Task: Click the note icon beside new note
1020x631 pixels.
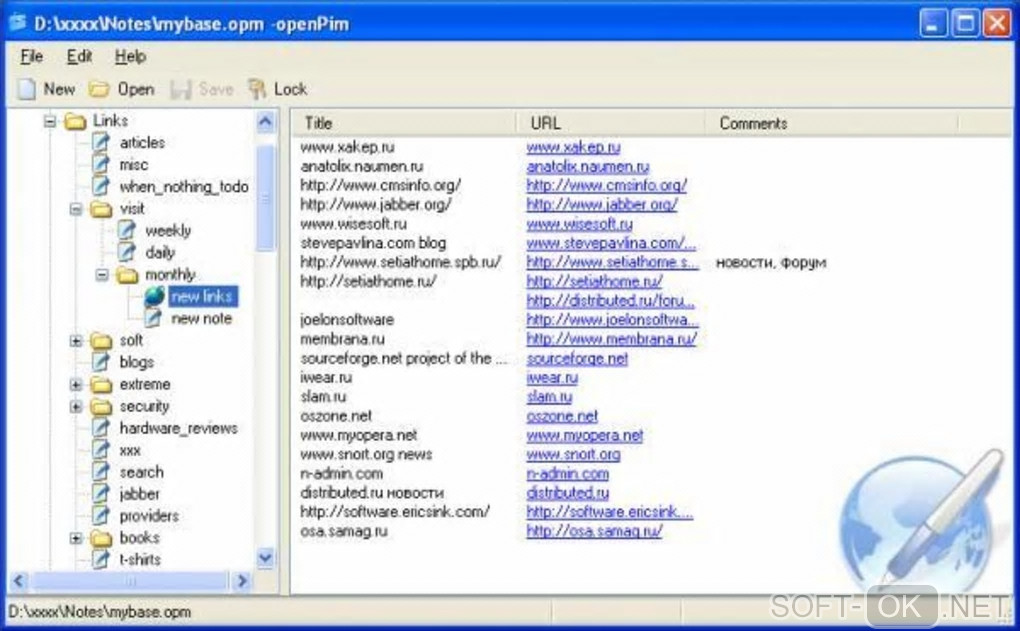Action: tap(153, 318)
